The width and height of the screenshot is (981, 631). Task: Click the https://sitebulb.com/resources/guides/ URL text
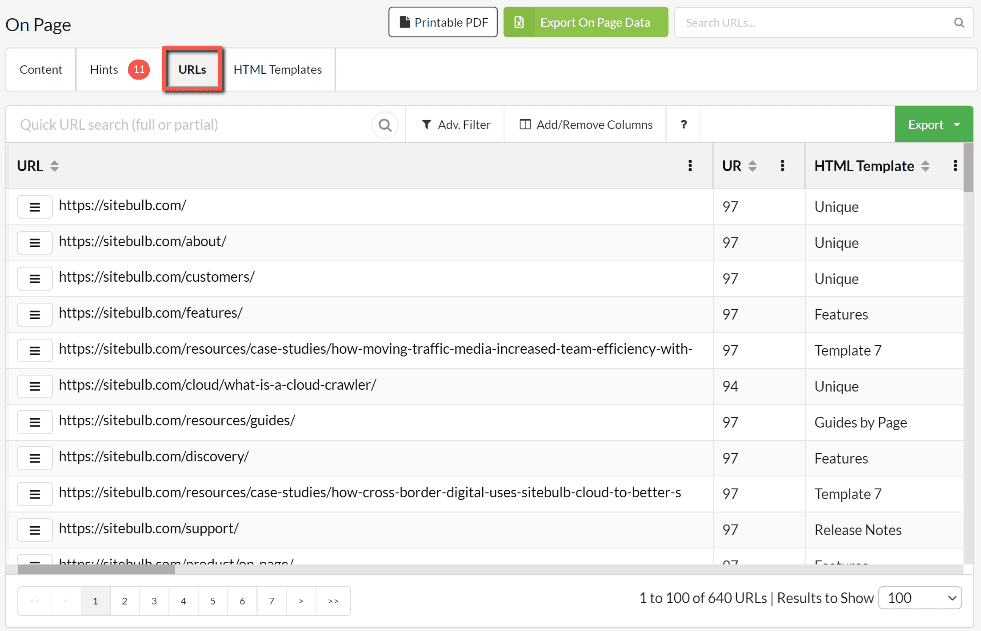coord(177,420)
